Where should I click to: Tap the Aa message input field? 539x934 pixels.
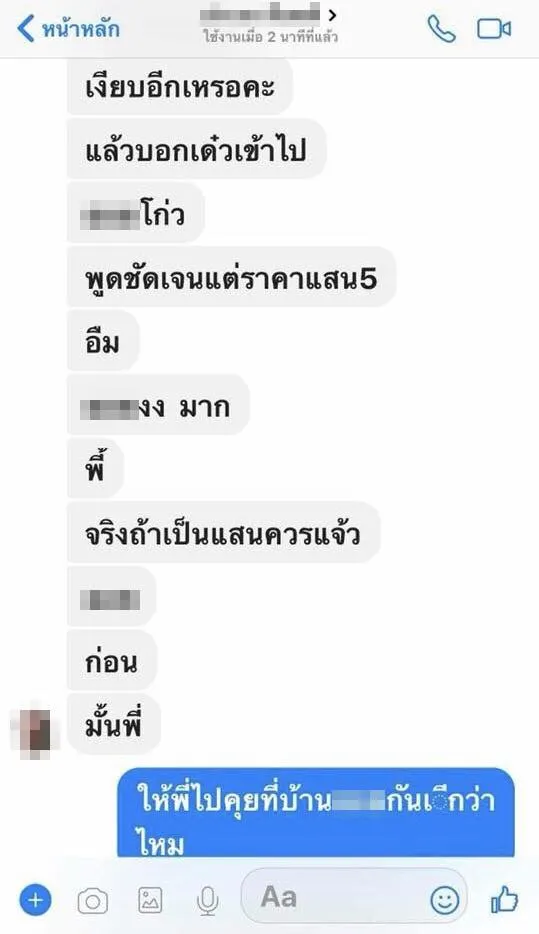point(354,898)
